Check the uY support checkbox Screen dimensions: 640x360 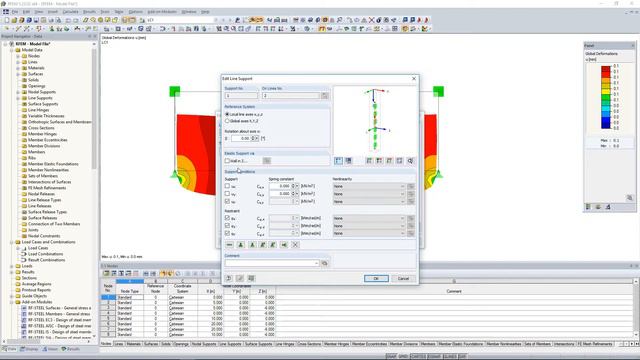pyautogui.click(x=227, y=194)
